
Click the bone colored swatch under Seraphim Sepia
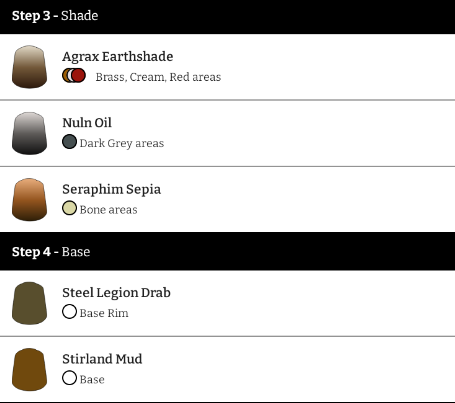[69, 208]
